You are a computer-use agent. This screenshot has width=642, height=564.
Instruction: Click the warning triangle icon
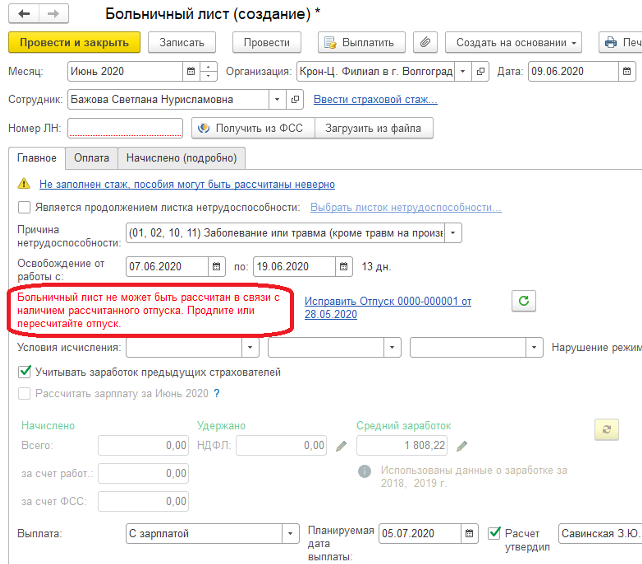(x=24, y=183)
